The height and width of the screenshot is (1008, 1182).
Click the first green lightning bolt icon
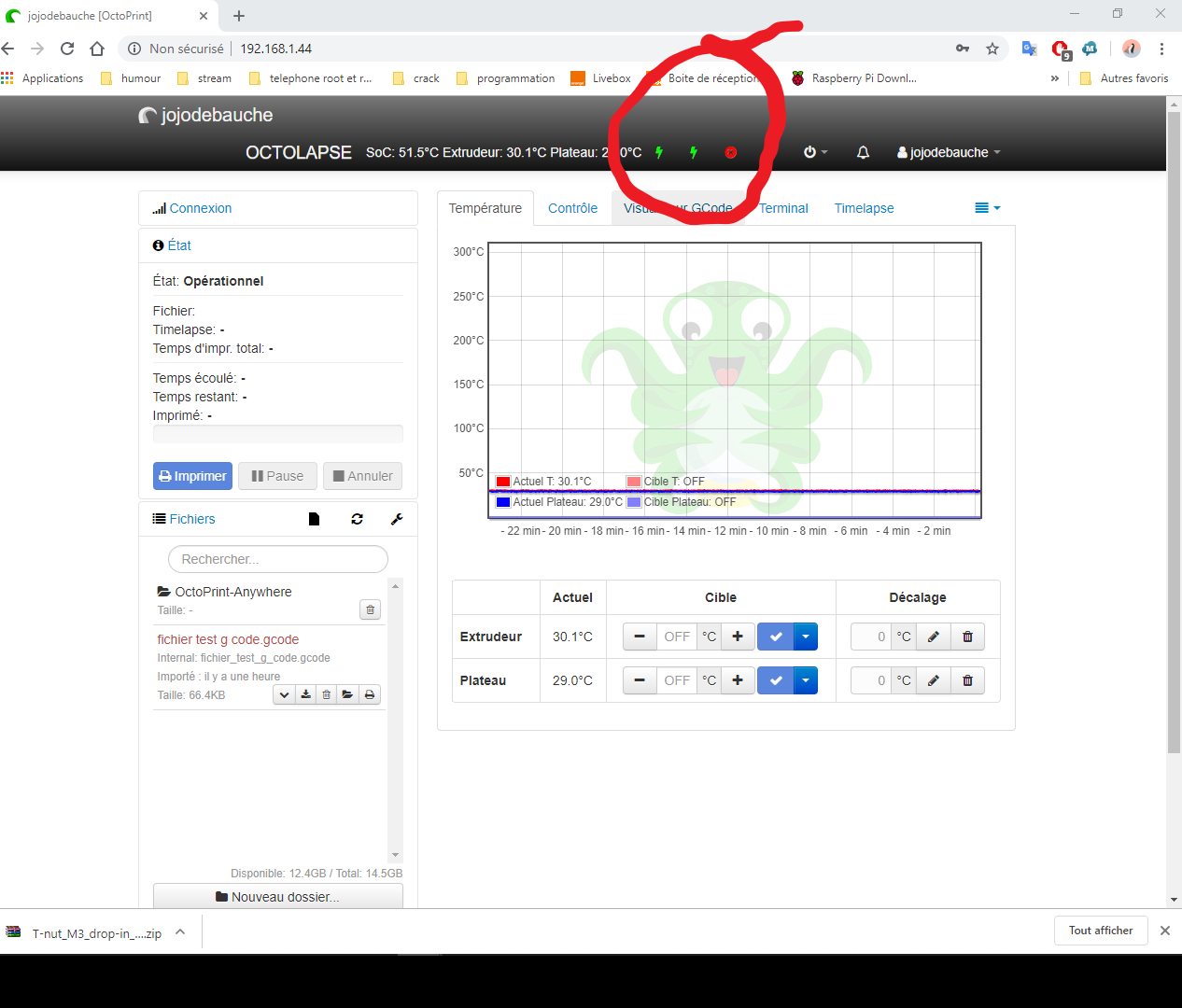click(x=659, y=152)
